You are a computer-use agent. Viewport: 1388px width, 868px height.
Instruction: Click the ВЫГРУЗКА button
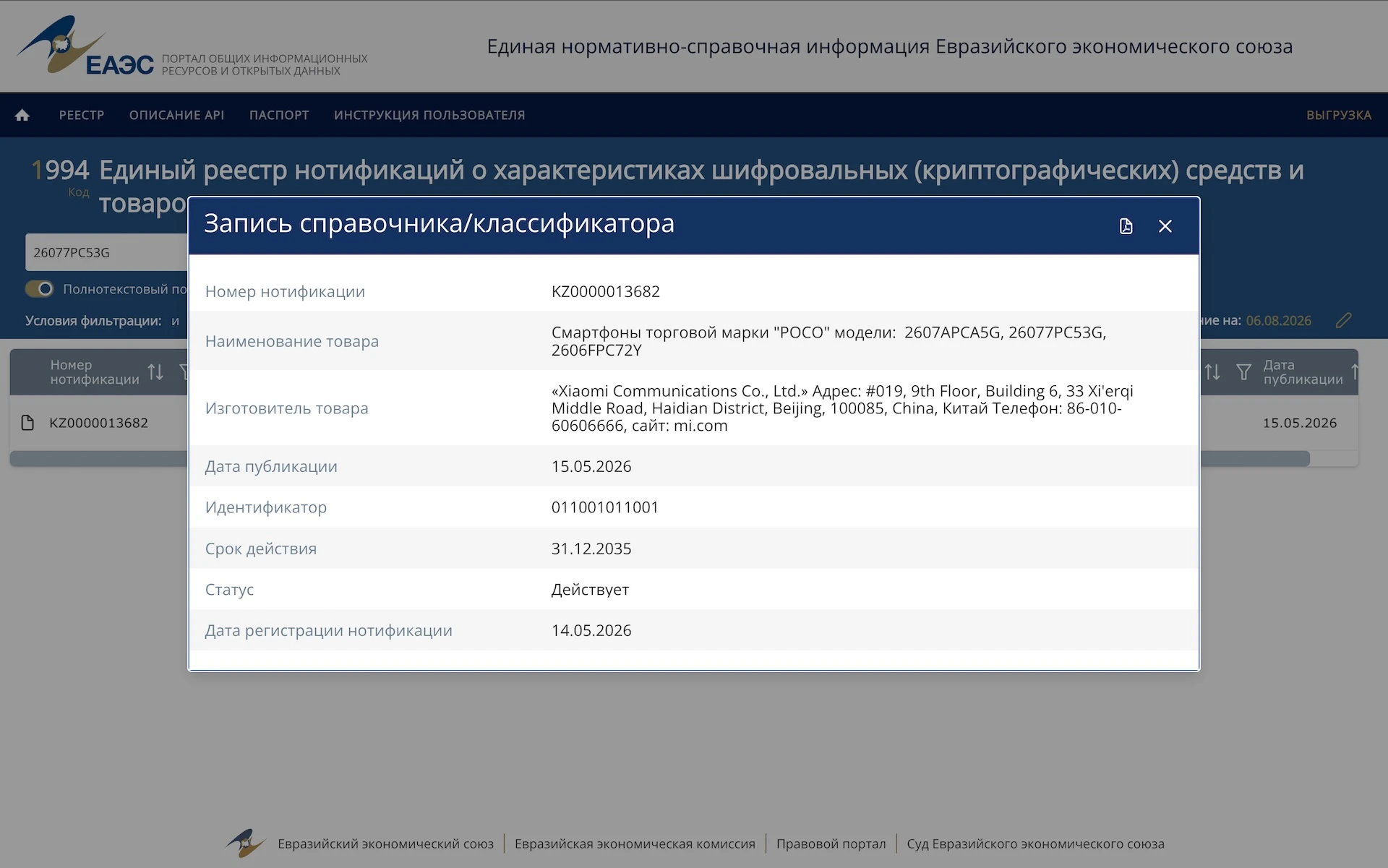[1338, 115]
